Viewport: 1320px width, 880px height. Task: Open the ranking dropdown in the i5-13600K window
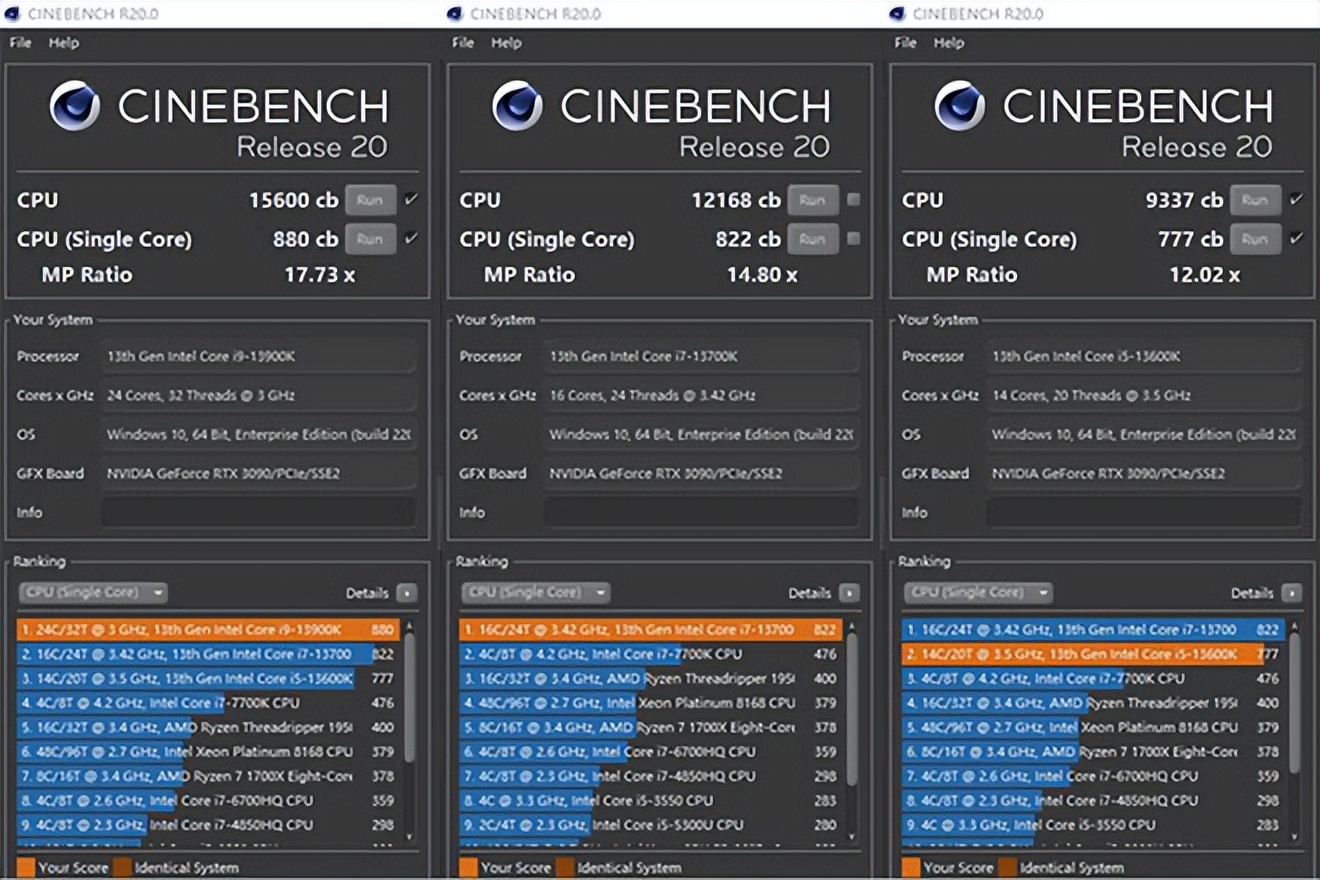click(x=977, y=592)
